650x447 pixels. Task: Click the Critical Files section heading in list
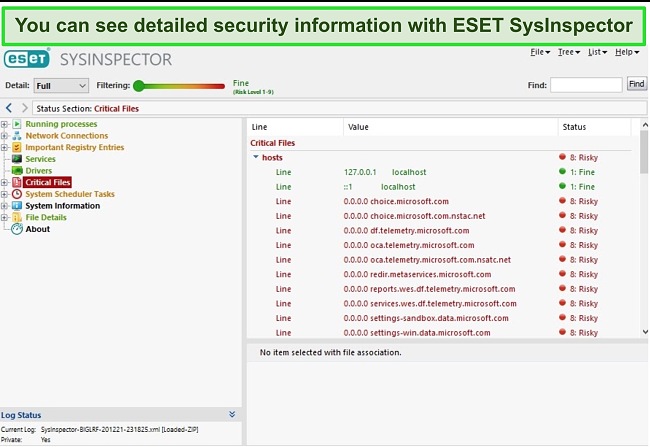point(272,143)
